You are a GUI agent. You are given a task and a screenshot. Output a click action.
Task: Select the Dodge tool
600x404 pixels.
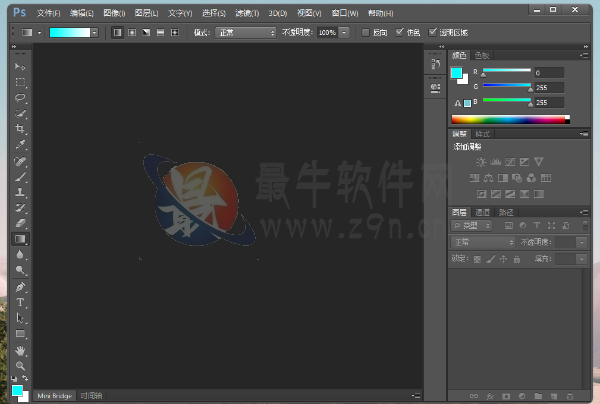coord(20,270)
